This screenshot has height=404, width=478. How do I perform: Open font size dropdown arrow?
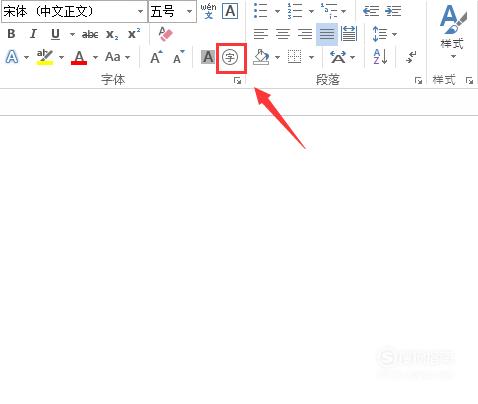[x=189, y=12]
